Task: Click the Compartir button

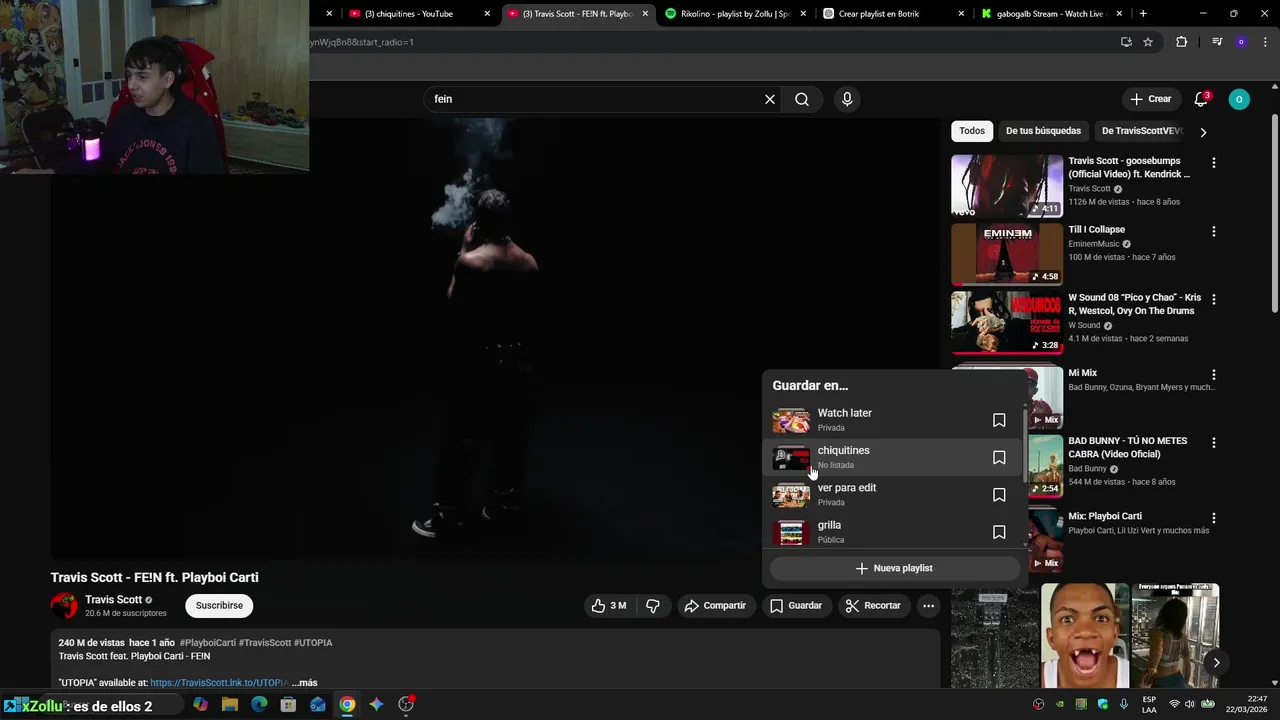Action: [x=715, y=606]
